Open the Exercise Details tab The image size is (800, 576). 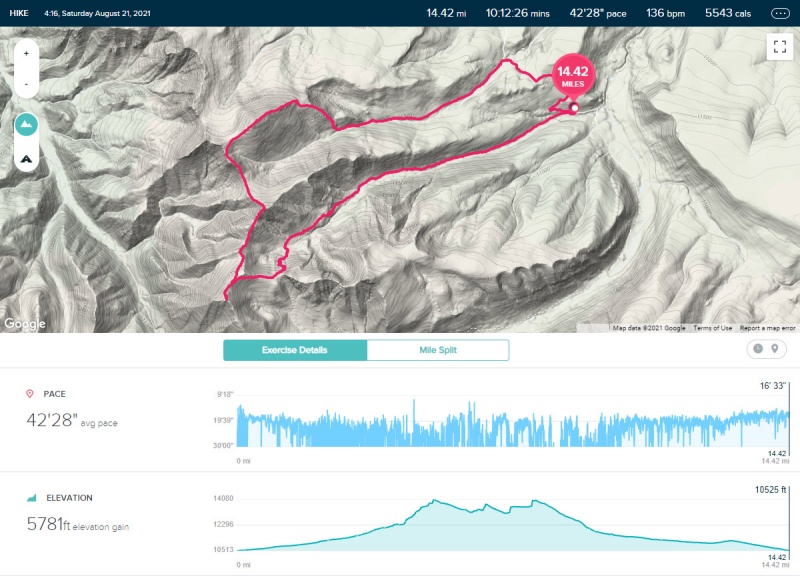(295, 350)
